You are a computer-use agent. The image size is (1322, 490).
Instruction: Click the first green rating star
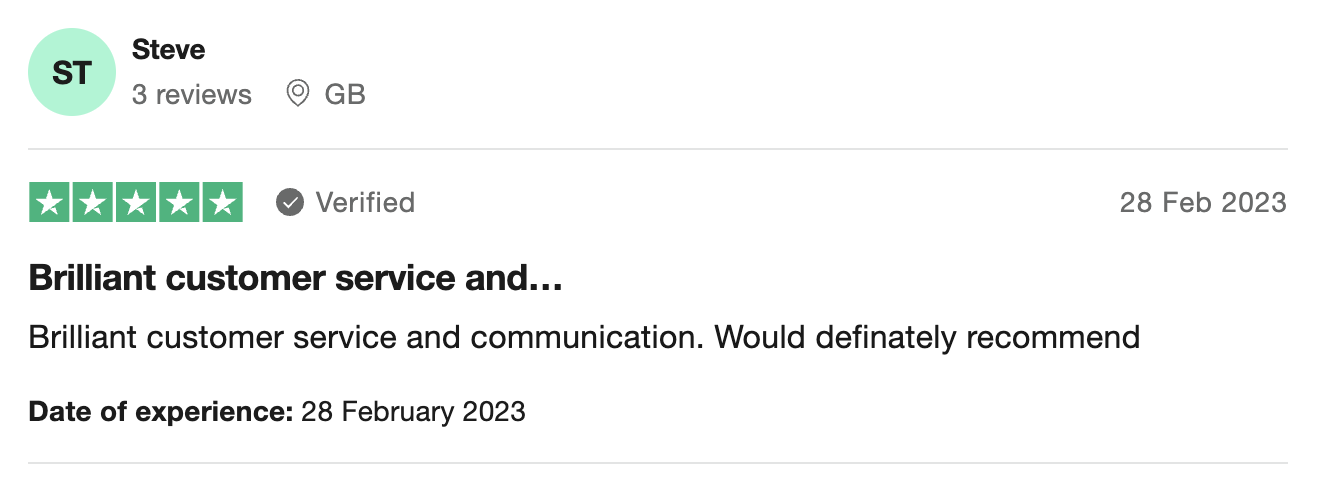coord(50,202)
